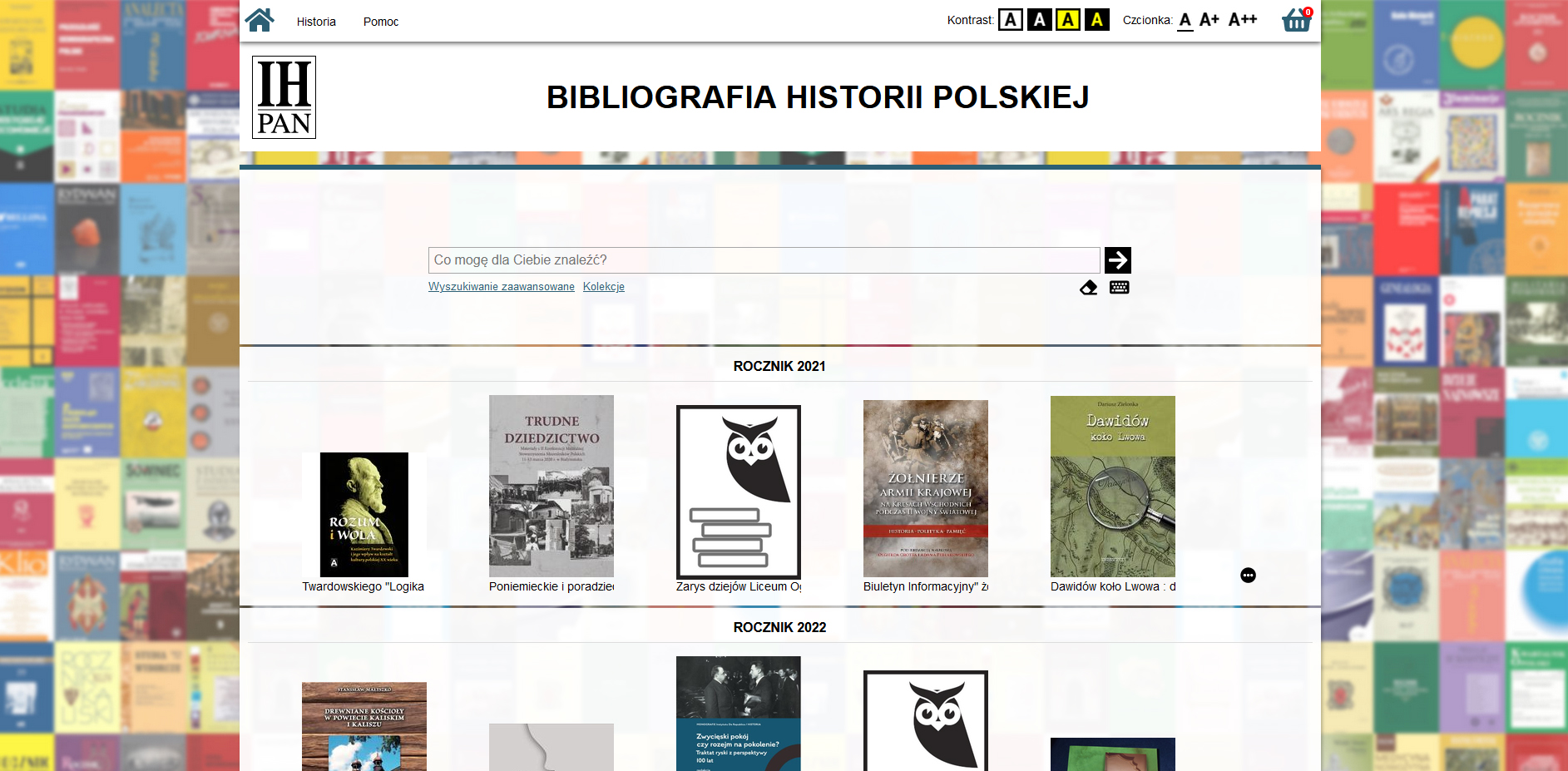Open the Dawidów koło Lwowa cover

click(1112, 487)
